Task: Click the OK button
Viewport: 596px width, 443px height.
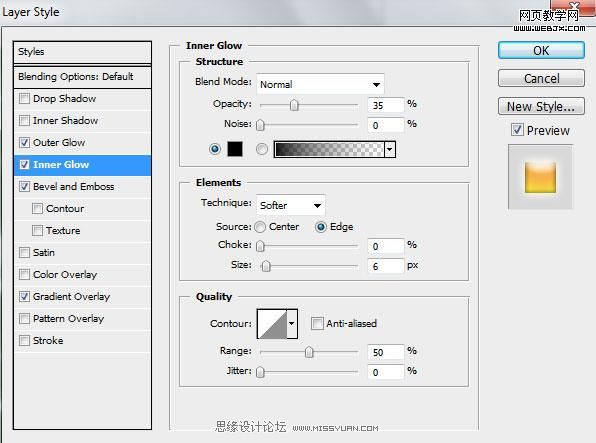Action: tap(541, 50)
